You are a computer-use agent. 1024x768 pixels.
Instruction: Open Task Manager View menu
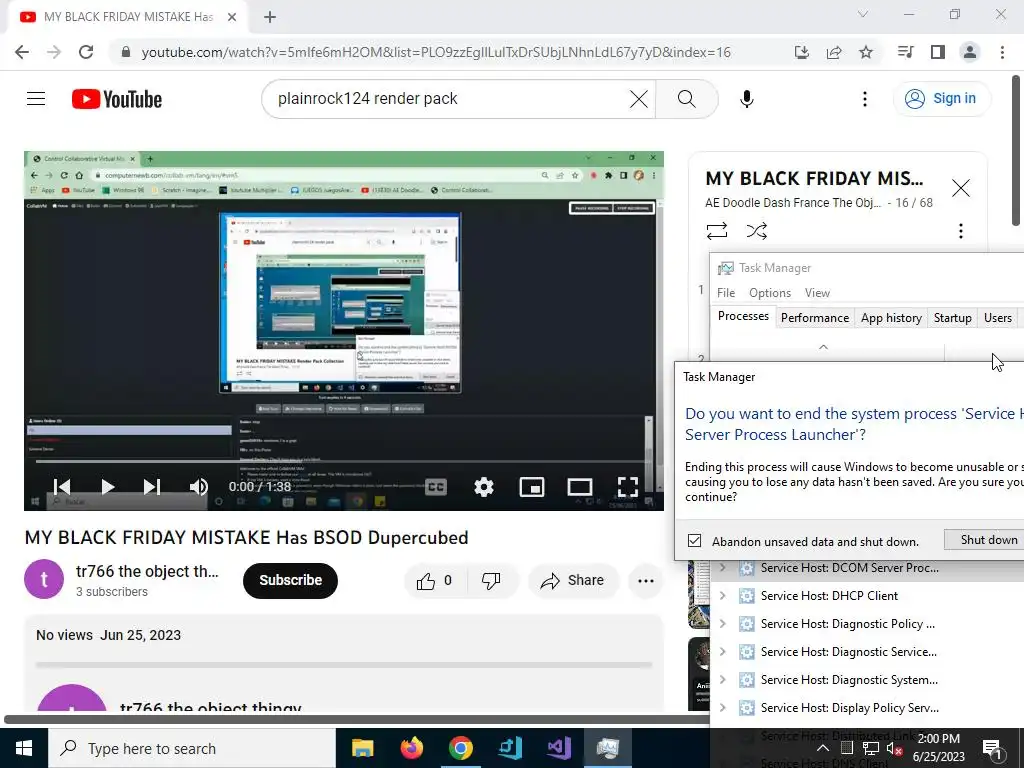(817, 293)
